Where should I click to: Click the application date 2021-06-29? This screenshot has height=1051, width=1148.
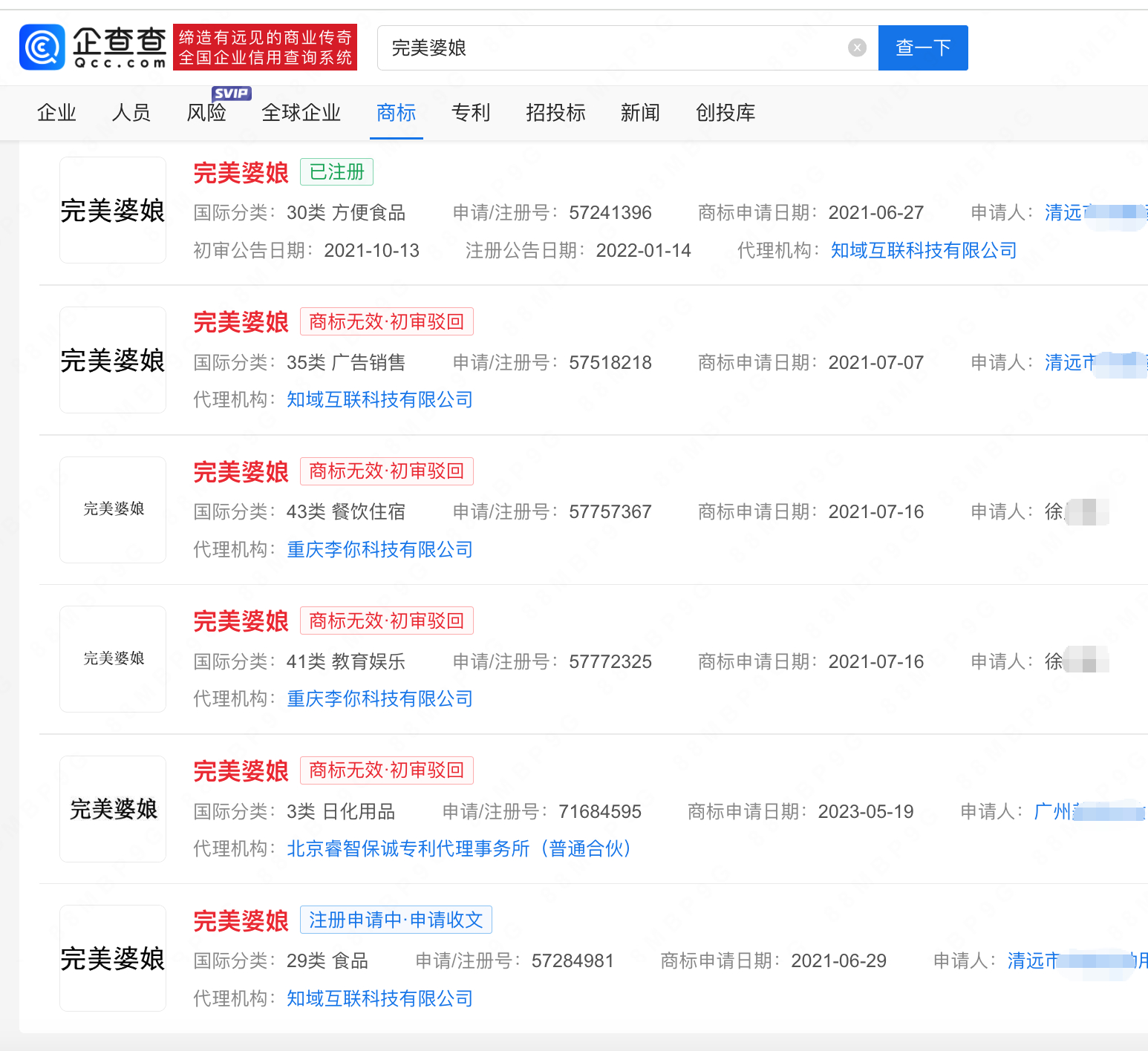click(x=839, y=961)
